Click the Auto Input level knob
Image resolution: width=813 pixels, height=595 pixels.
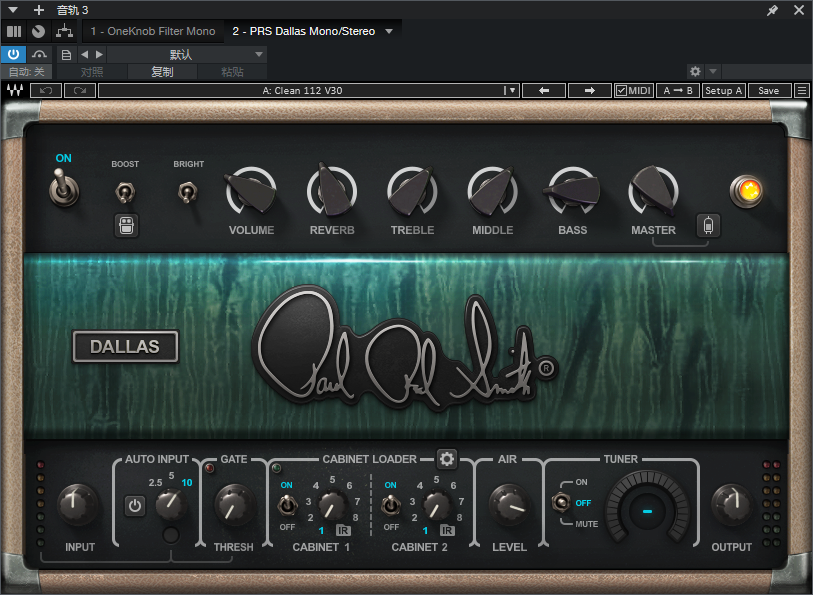(x=171, y=505)
